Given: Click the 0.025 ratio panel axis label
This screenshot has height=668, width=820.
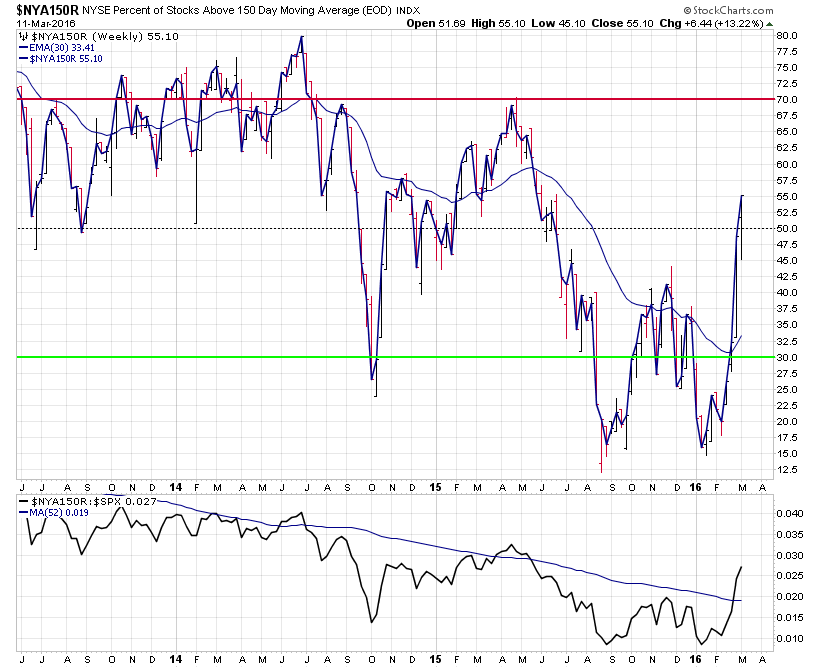Looking at the screenshot, I should coord(790,576).
